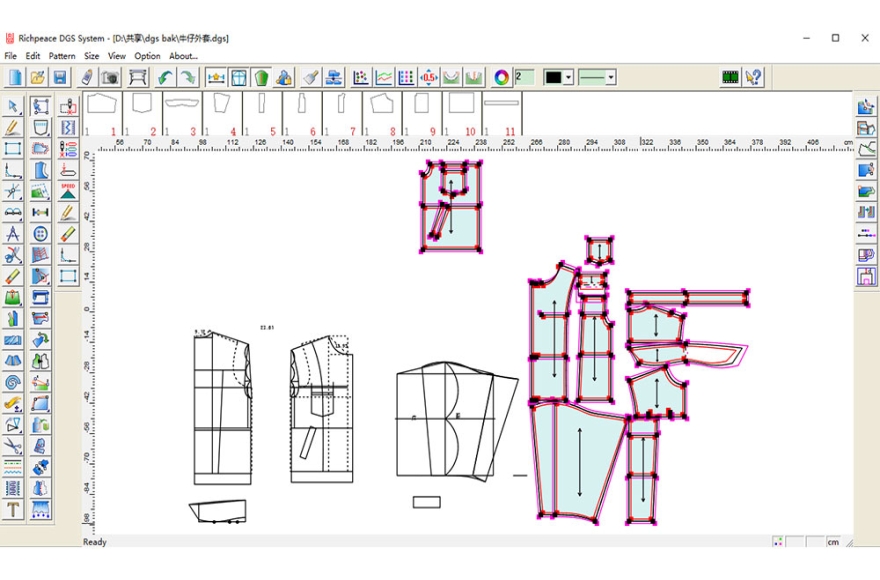
Task: Click the Redo green arrow
Action: [187, 77]
